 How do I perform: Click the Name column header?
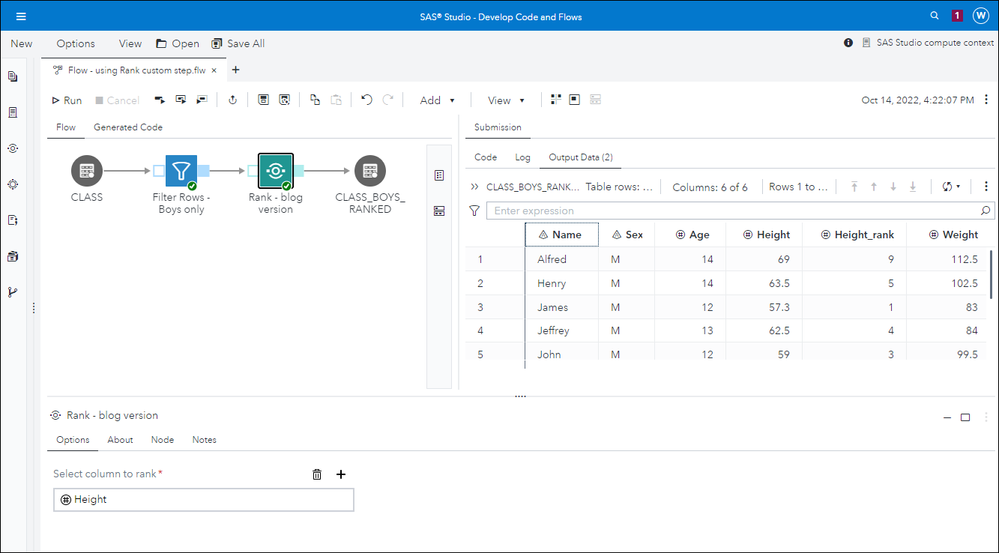tap(562, 234)
